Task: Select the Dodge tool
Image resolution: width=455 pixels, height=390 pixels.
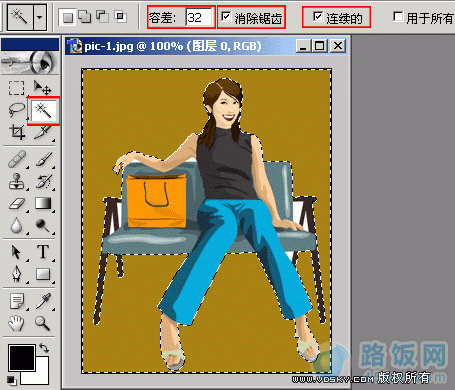Action: 43,226
